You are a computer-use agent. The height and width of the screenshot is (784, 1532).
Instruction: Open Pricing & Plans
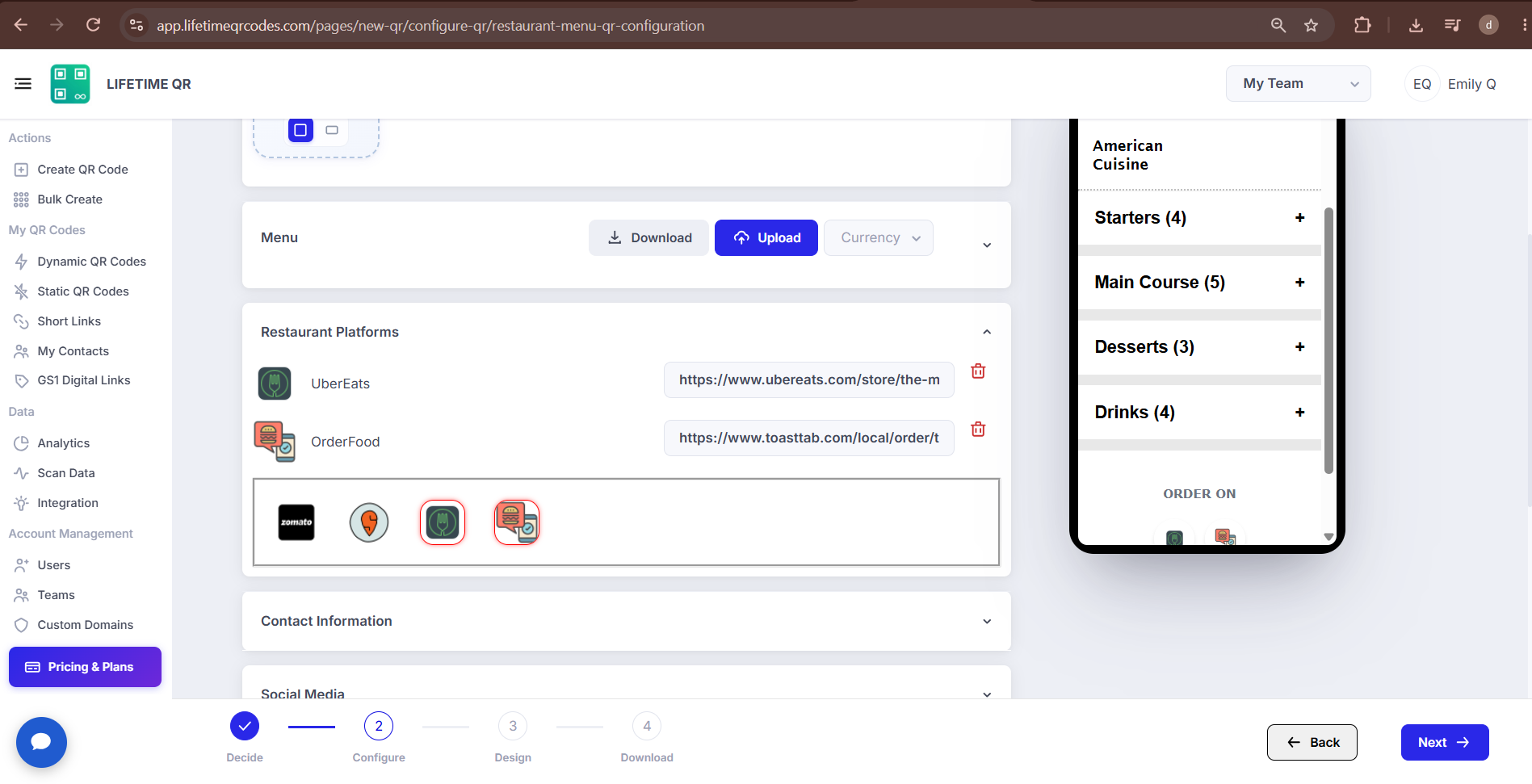85,667
